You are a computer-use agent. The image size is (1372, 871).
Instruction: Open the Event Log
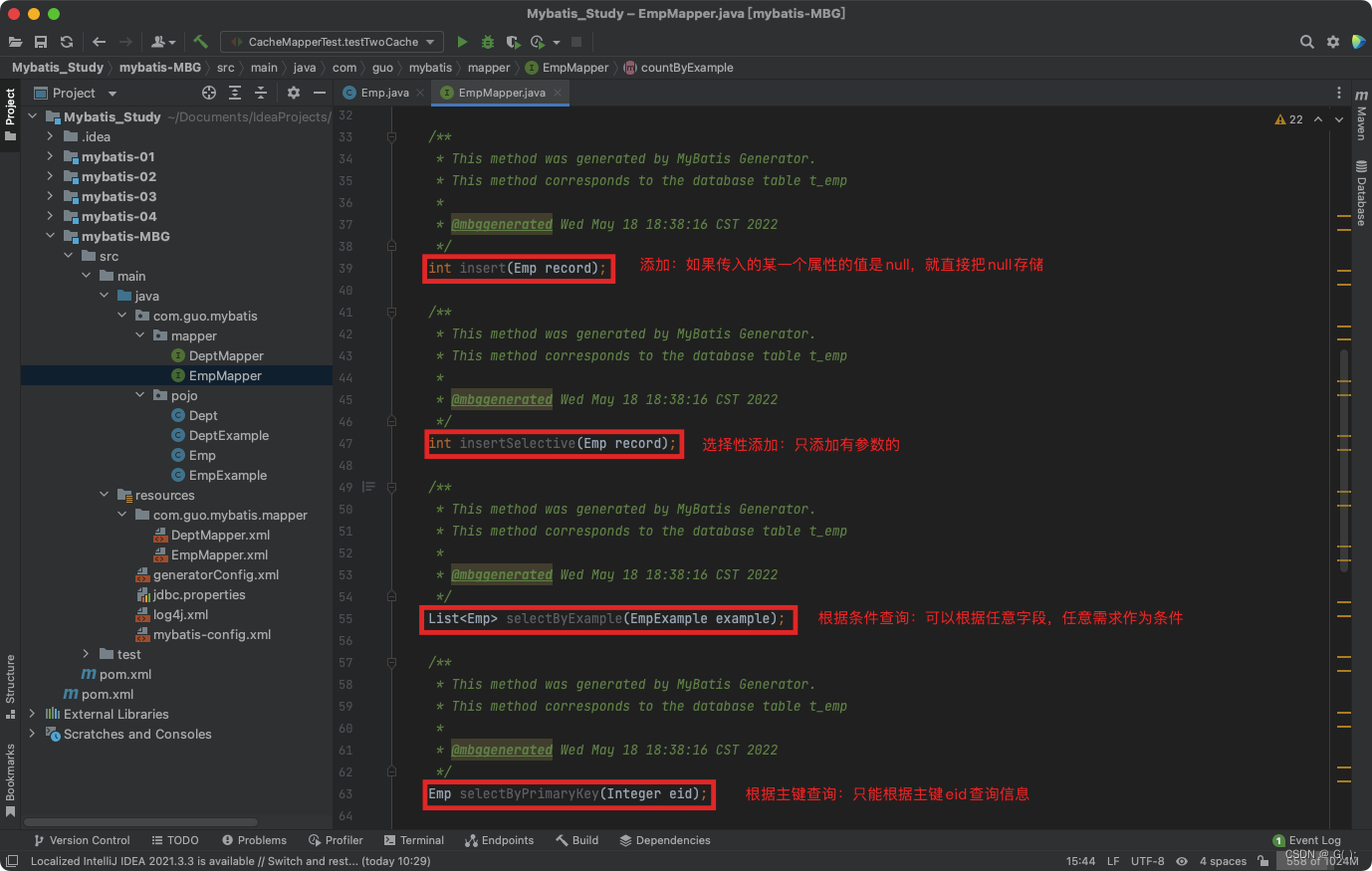1307,840
